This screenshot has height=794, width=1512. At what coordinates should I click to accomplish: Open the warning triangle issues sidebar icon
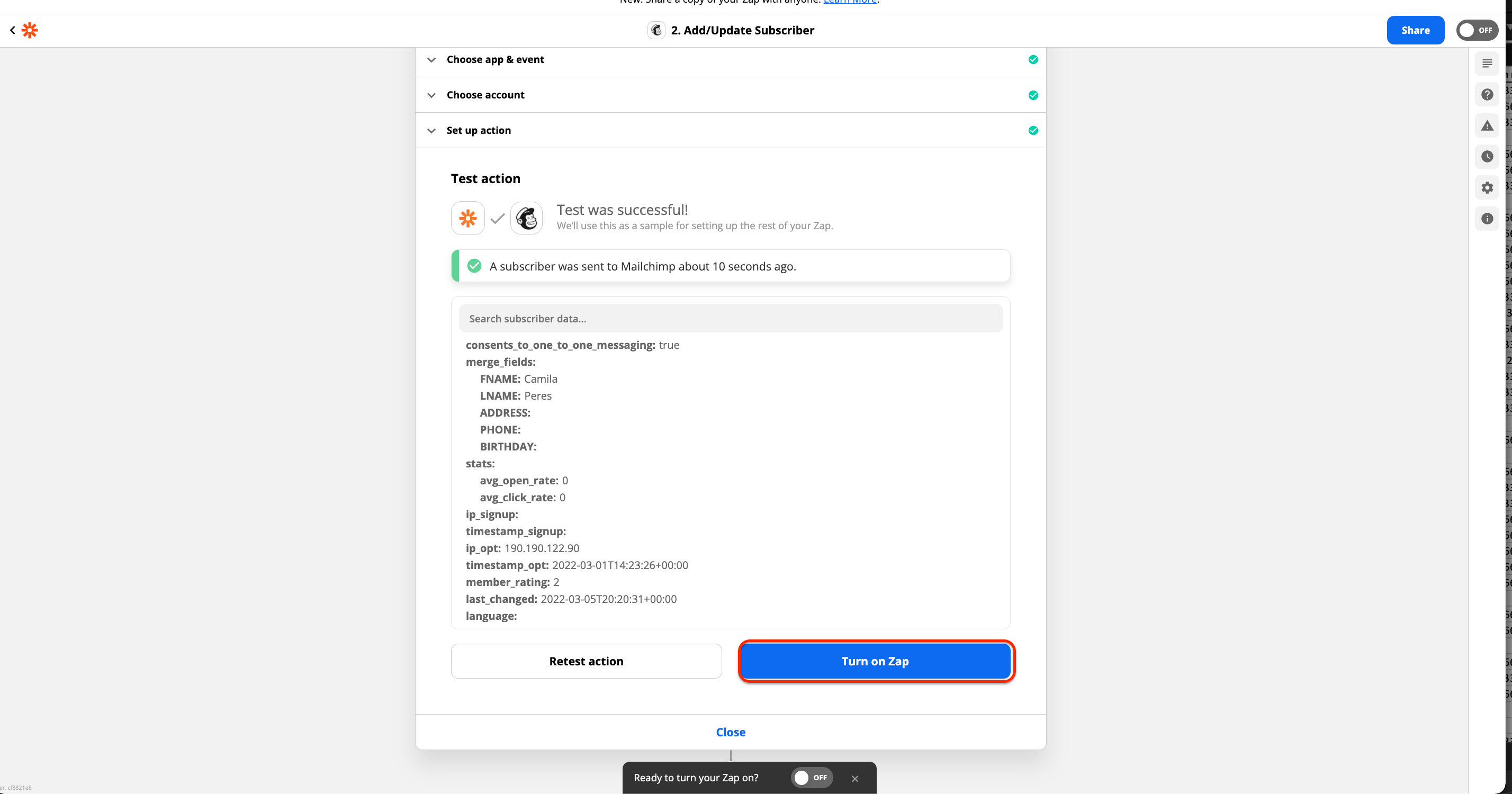click(x=1487, y=125)
